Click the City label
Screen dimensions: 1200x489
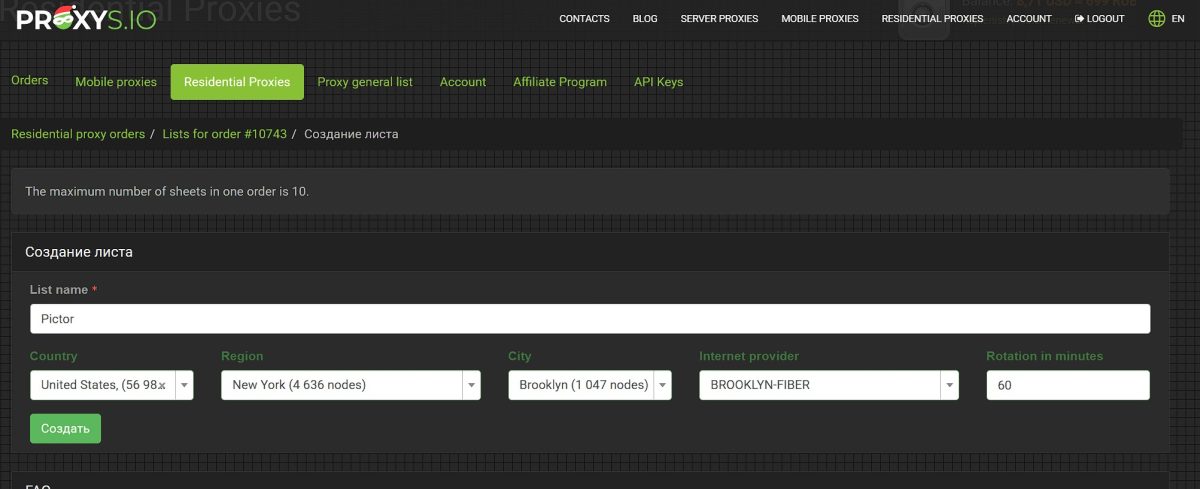click(x=520, y=356)
